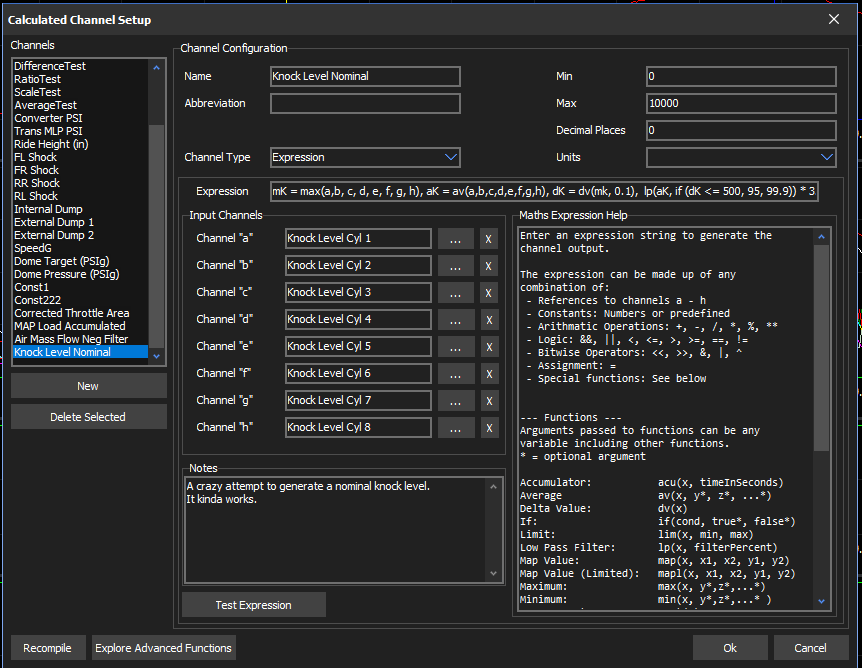Screen dimensions: 862x668
Task: Focus the Max value field
Action: click(741, 103)
